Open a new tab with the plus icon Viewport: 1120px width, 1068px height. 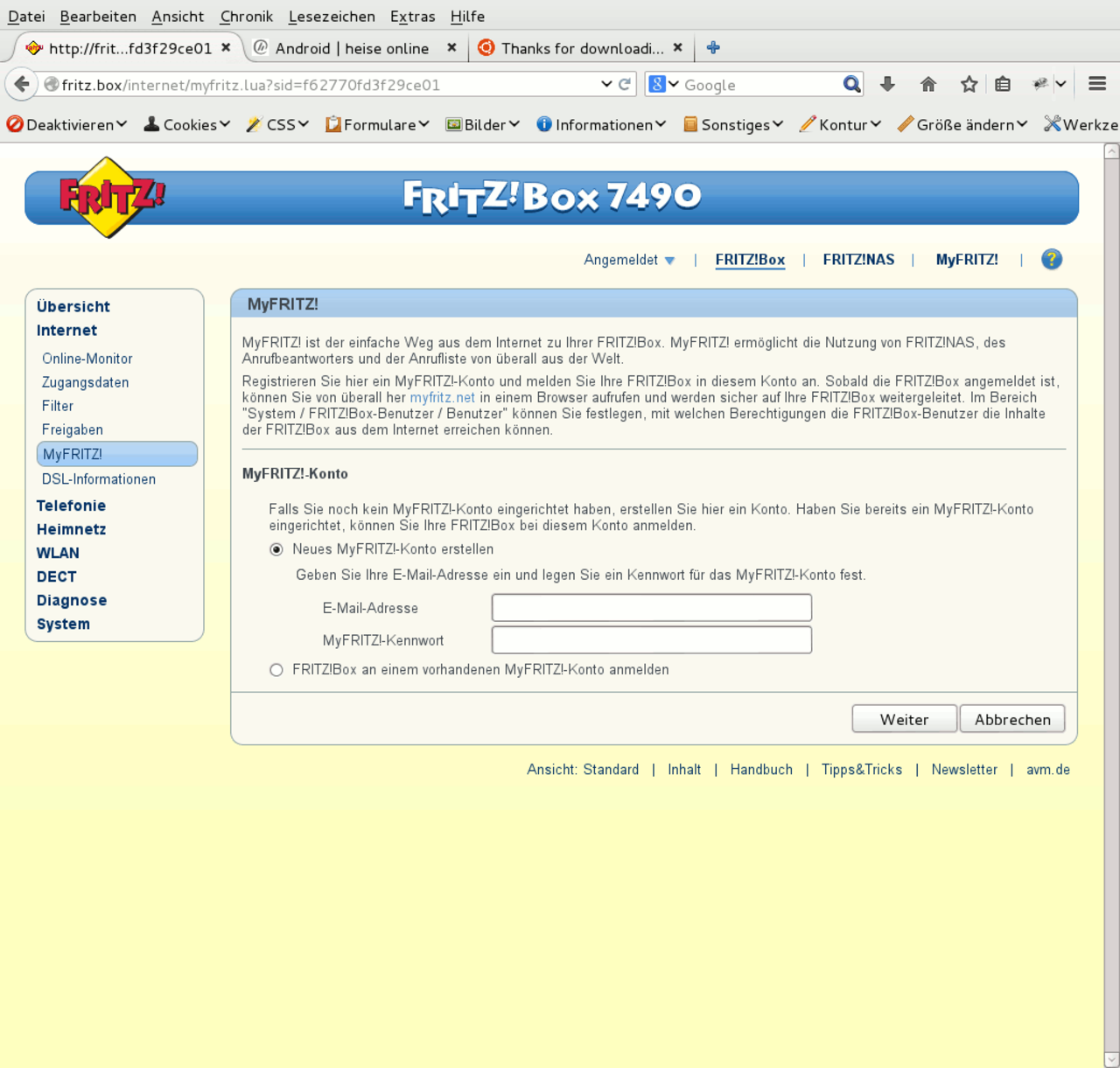pyautogui.click(x=713, y=47)
